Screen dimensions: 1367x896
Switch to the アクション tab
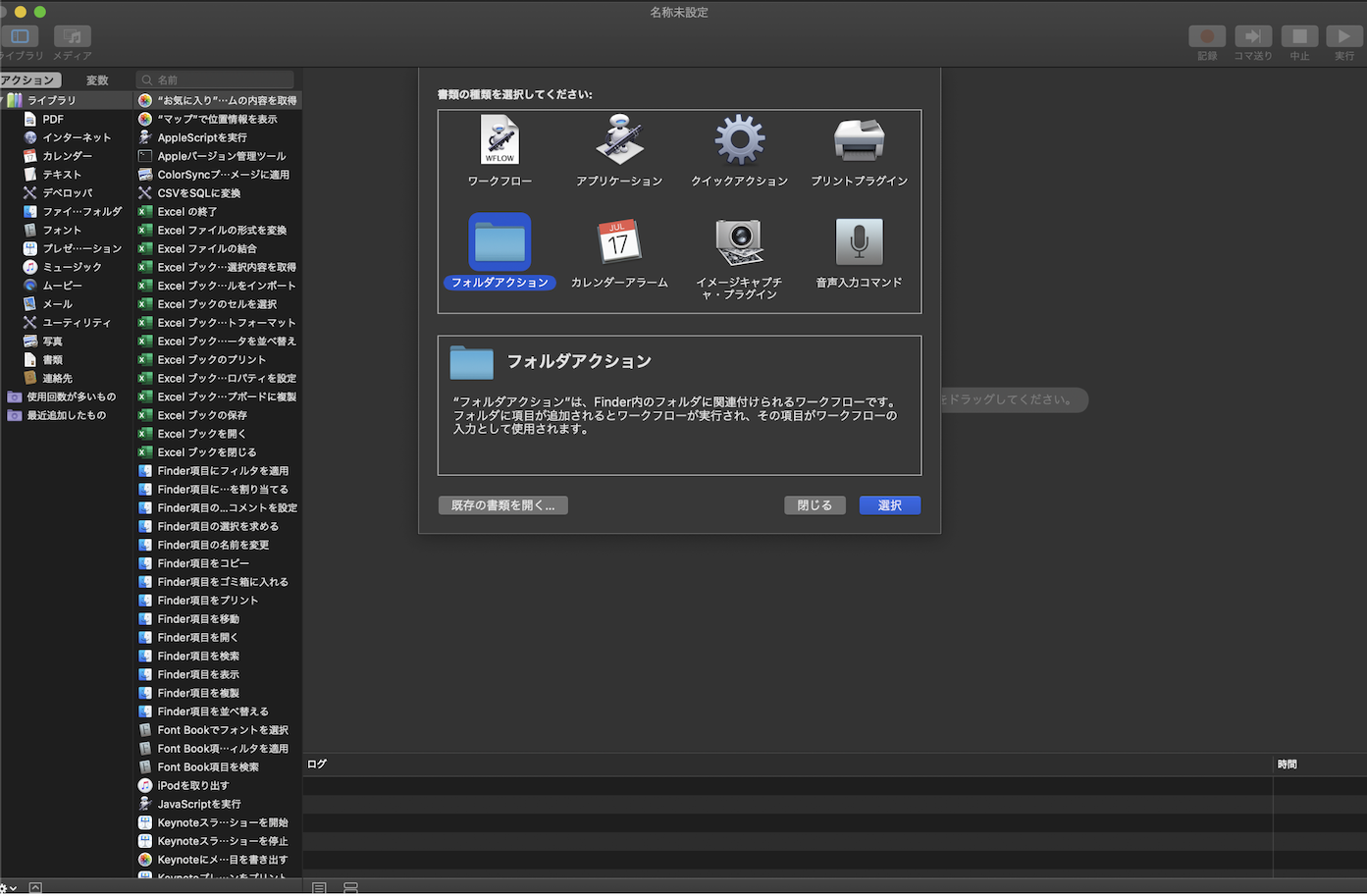28,80
